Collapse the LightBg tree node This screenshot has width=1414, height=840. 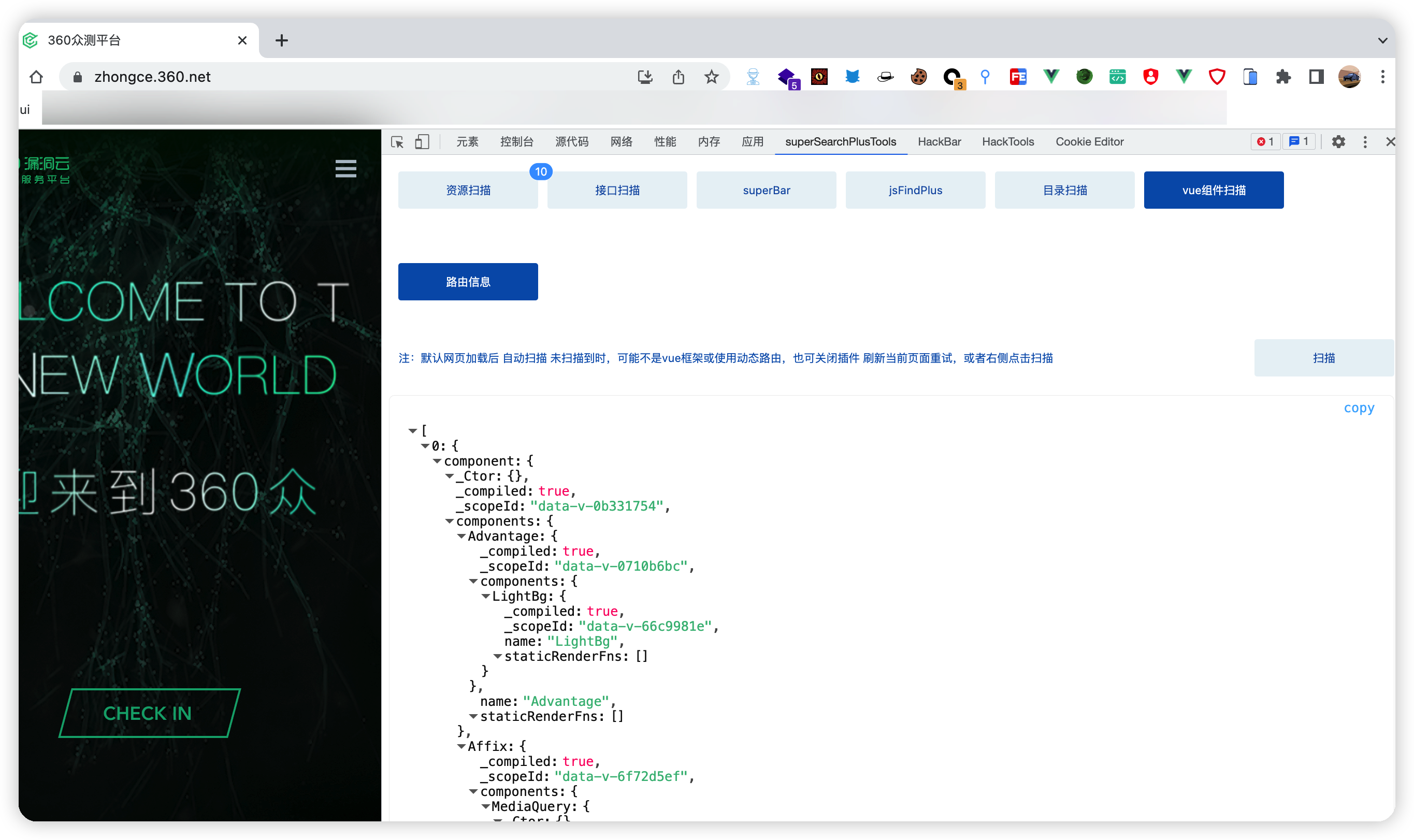486,596
